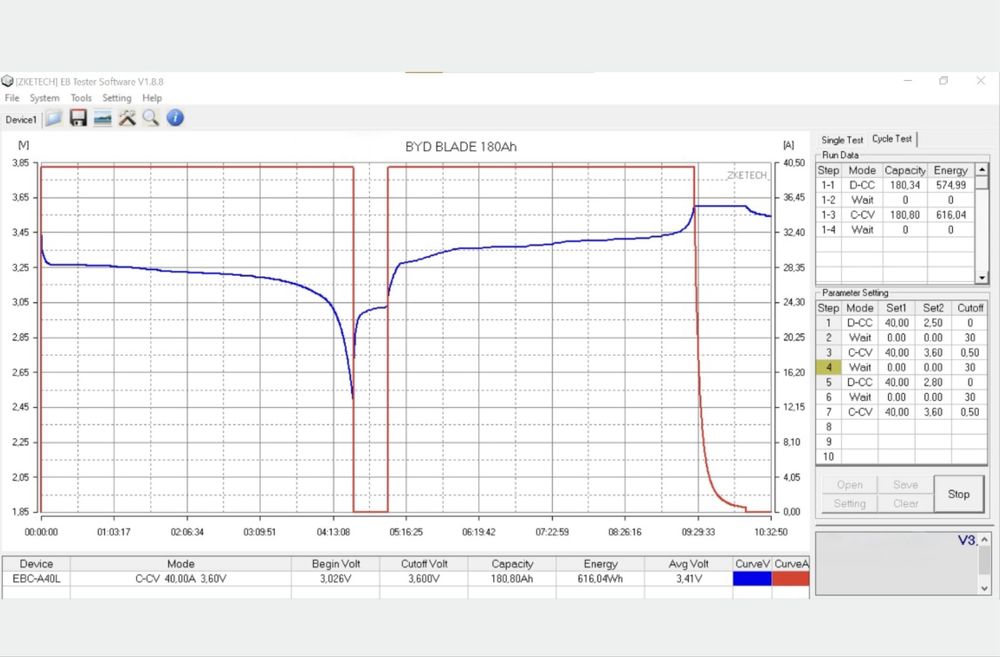Click log panel scroll up arrow
This screenshot has width=1000, height=657.
985,540
